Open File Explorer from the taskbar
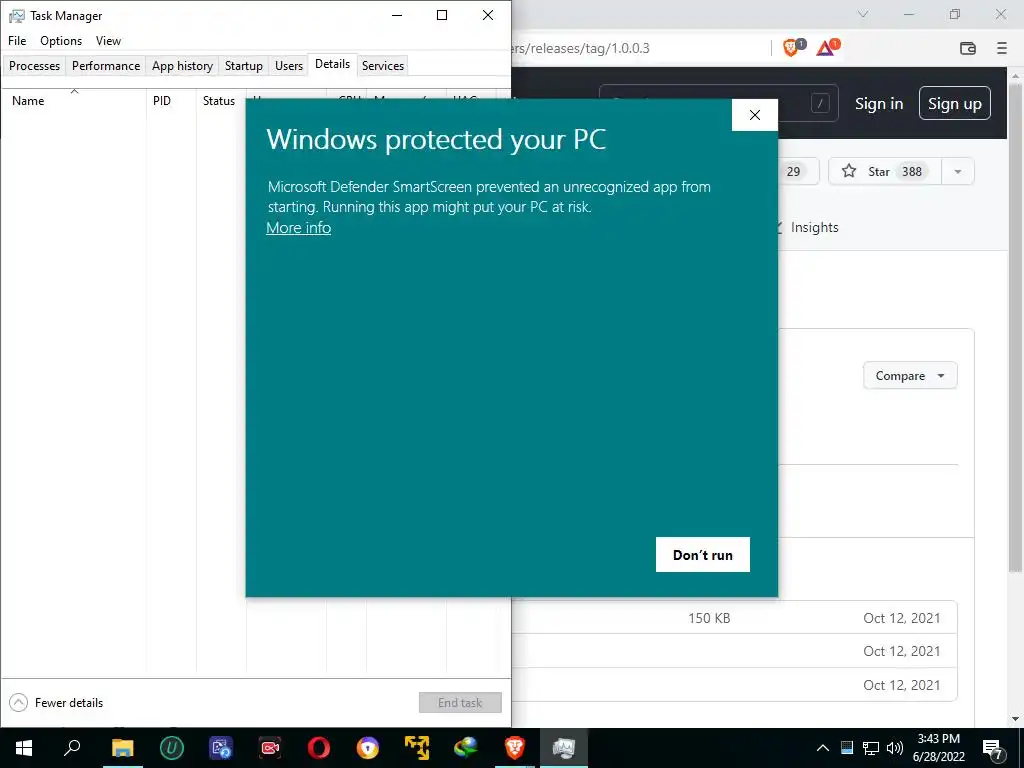Screen dimensions: 1024x768 (x=122, y=748)
